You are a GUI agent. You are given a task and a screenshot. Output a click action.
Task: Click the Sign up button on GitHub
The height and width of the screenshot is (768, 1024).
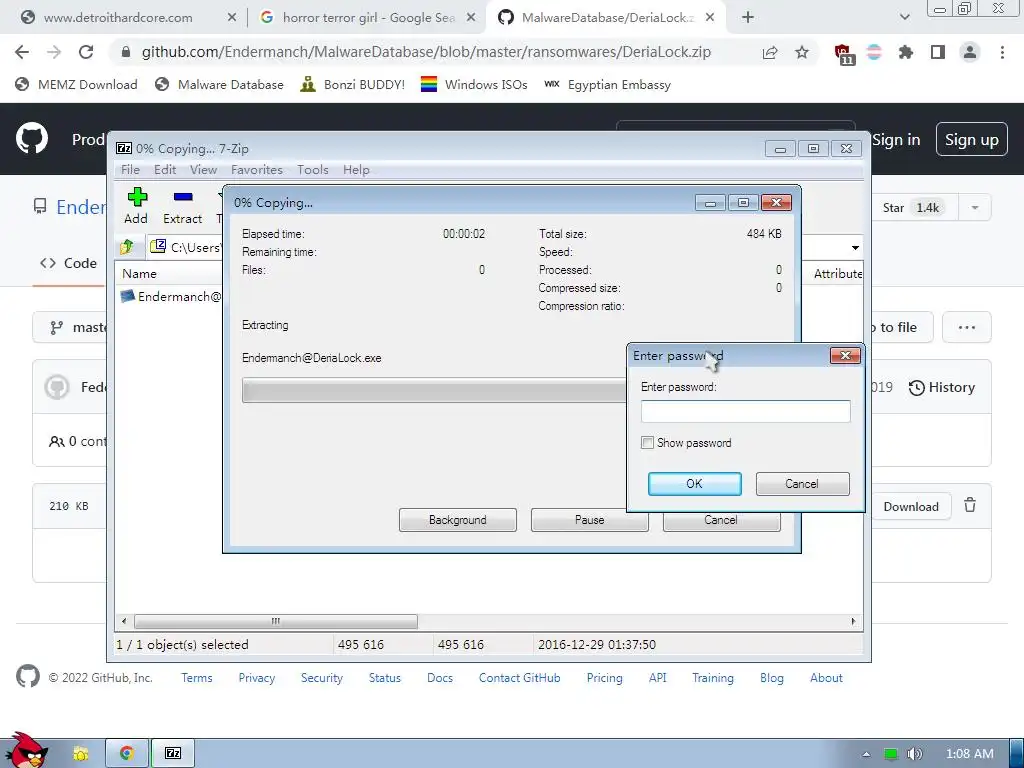click(972, 140)
